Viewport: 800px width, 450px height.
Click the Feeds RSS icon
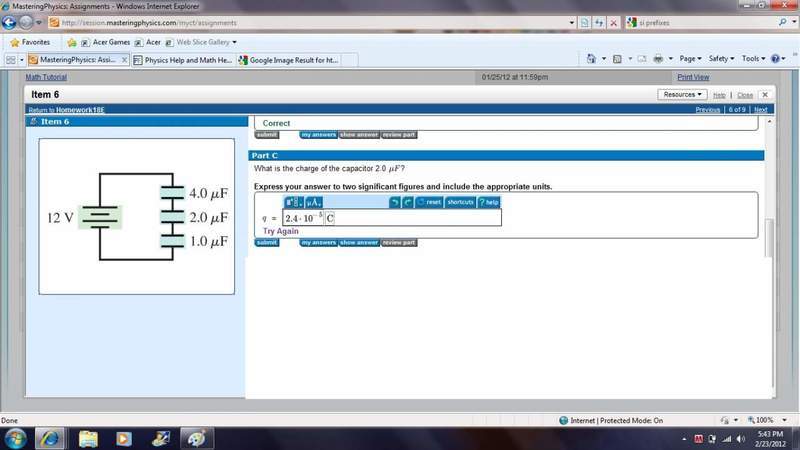[617, 59]
